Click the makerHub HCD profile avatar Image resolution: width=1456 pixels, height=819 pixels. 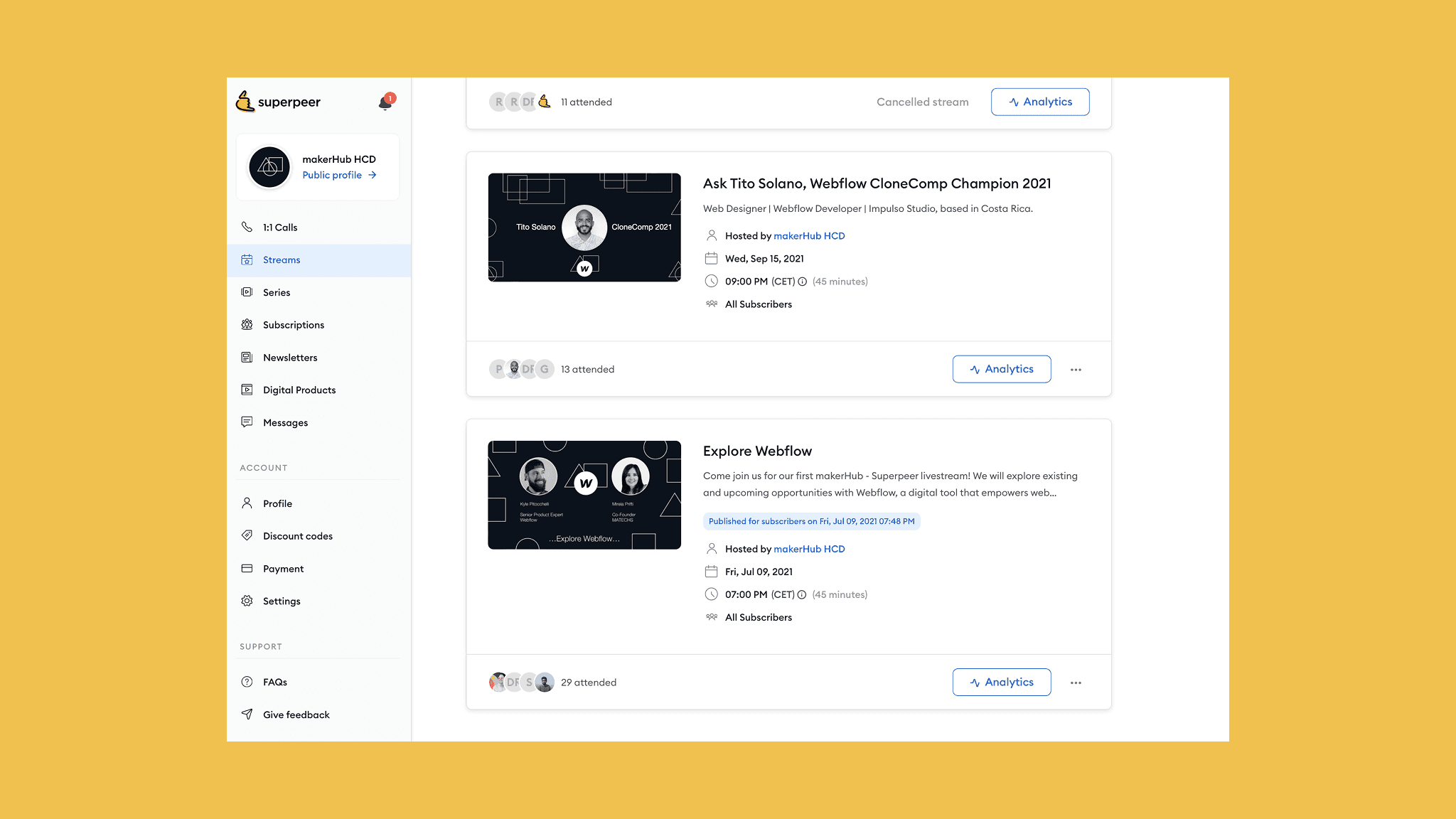coord(269,167)
